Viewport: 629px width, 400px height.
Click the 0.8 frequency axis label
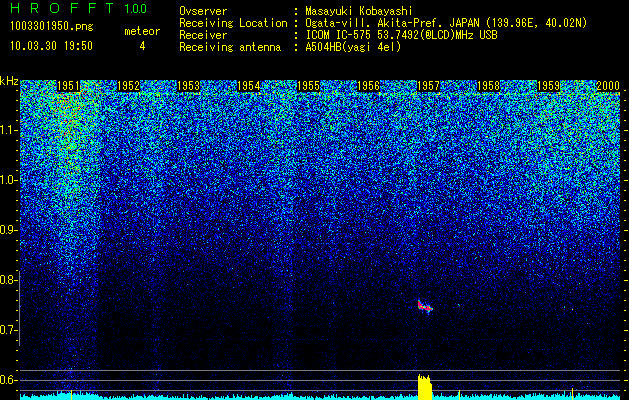click(x=8, y=280)
